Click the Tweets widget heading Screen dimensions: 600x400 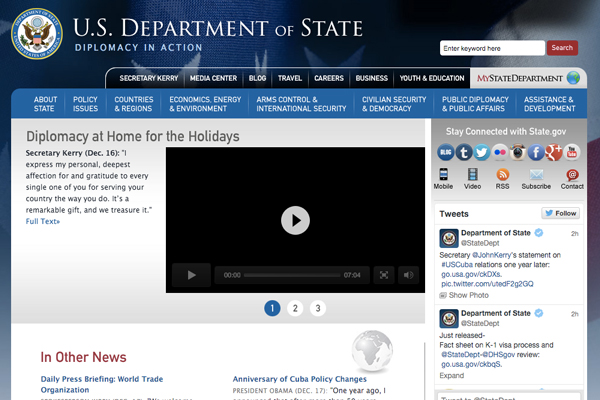point(454,214)
